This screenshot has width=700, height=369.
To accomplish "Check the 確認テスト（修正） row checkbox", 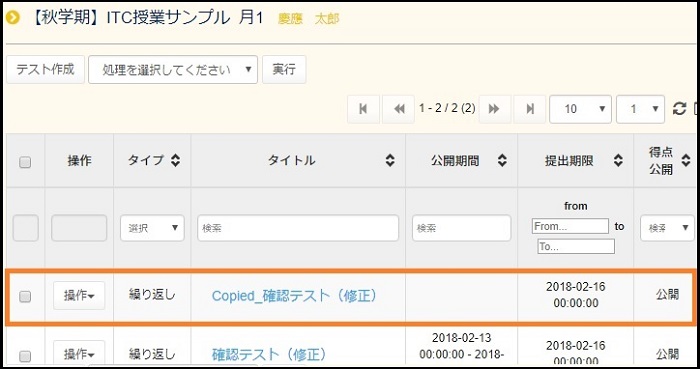I will coord(25,356).
